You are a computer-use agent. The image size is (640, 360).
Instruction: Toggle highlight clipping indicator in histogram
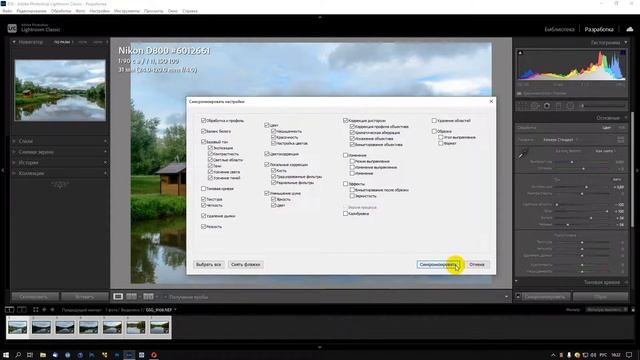coord(623,53)
